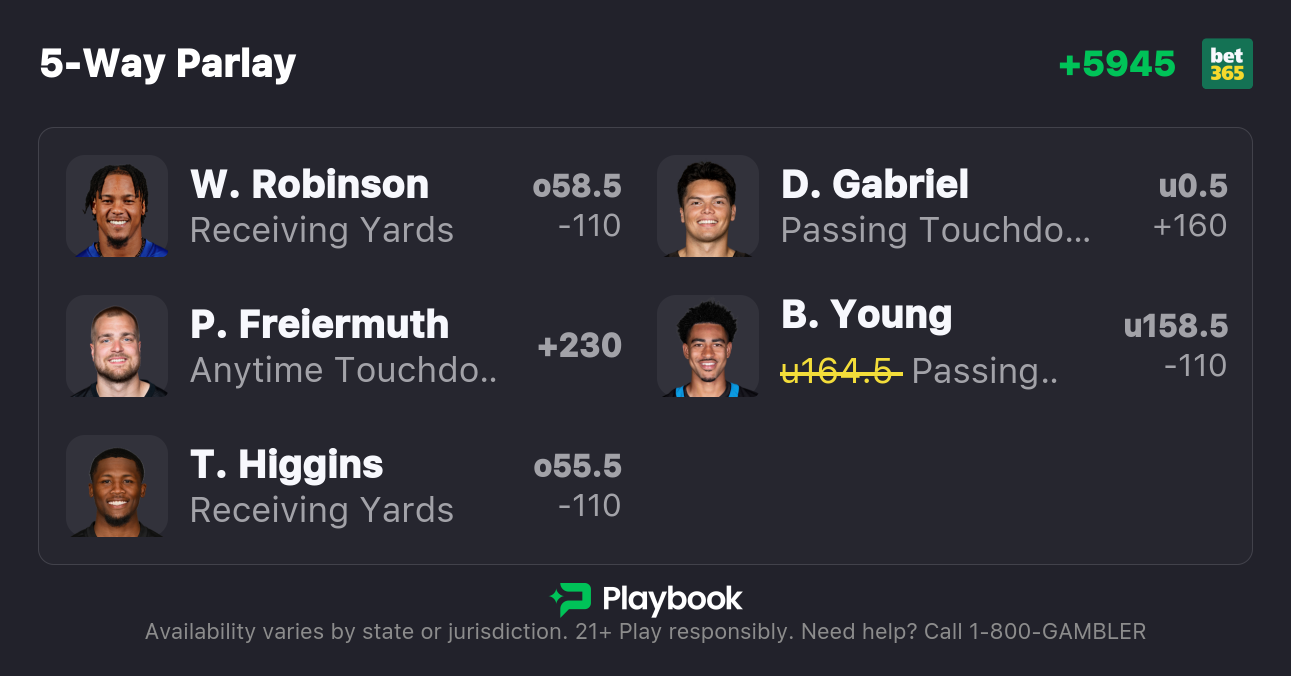The height and width of the screenshot is (676, 1291).
Task: Click the bet365 sportsbook logo
Action: coord(1227,64)
